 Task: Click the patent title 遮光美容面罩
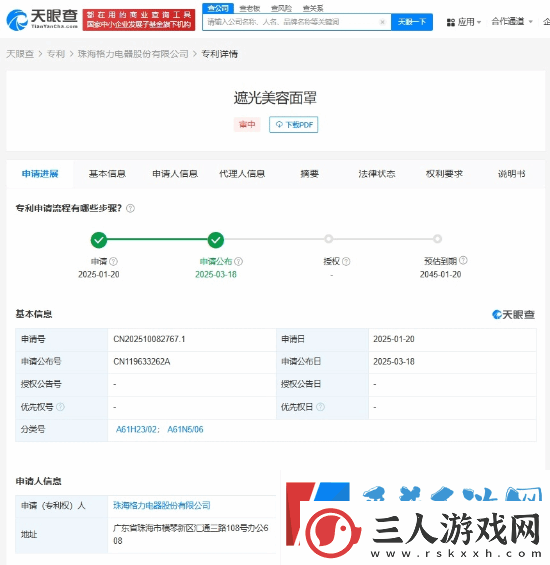click(x=275, y=98)
